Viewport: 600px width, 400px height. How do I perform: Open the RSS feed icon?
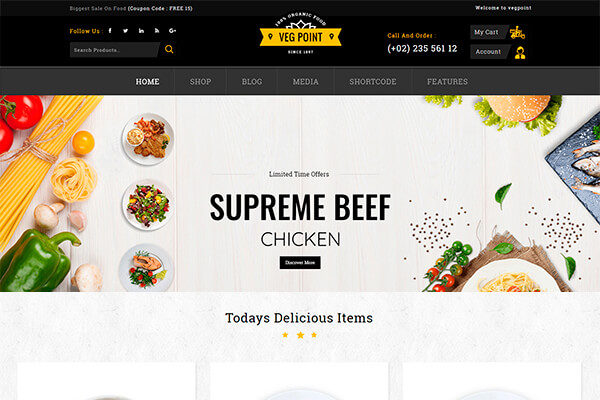[157, 31]
